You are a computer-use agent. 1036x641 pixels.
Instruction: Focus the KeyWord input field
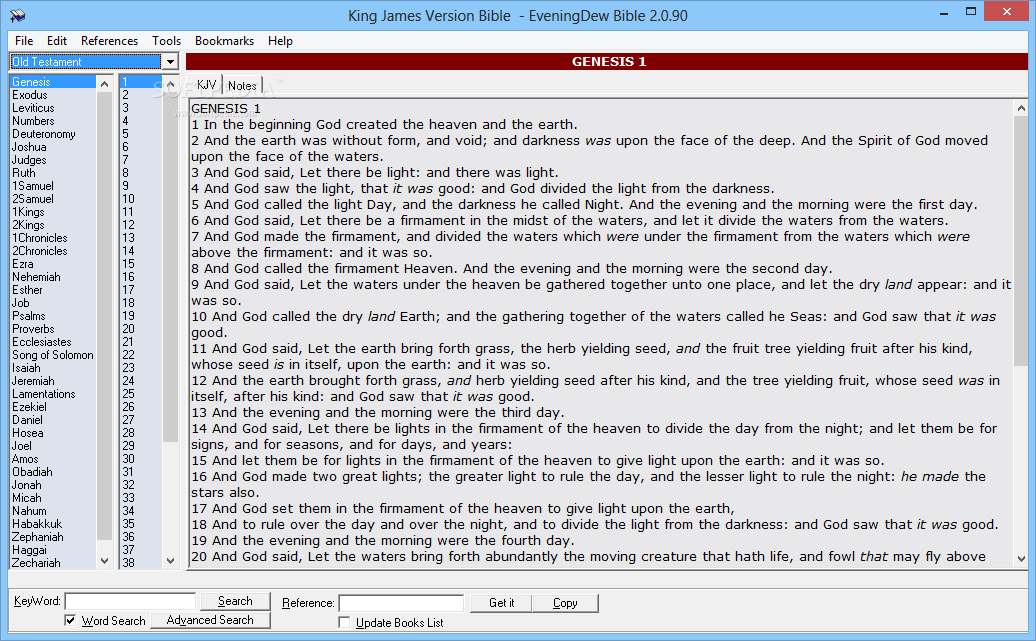pos(130,601)
